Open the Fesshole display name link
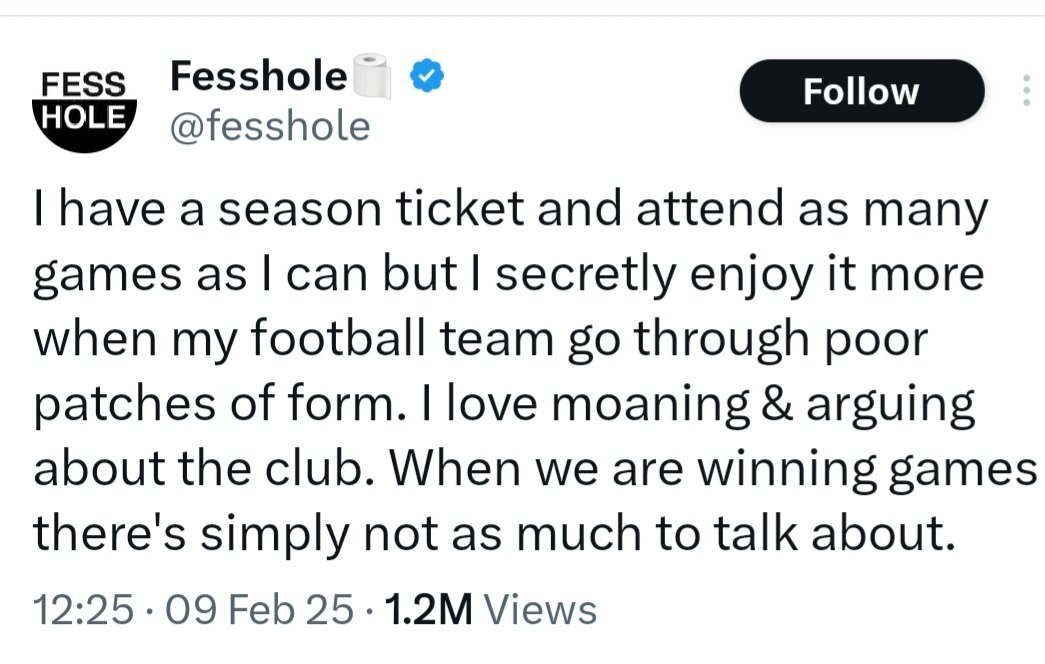The width and height of the screenshot is (1045, 664). (259, 75)
